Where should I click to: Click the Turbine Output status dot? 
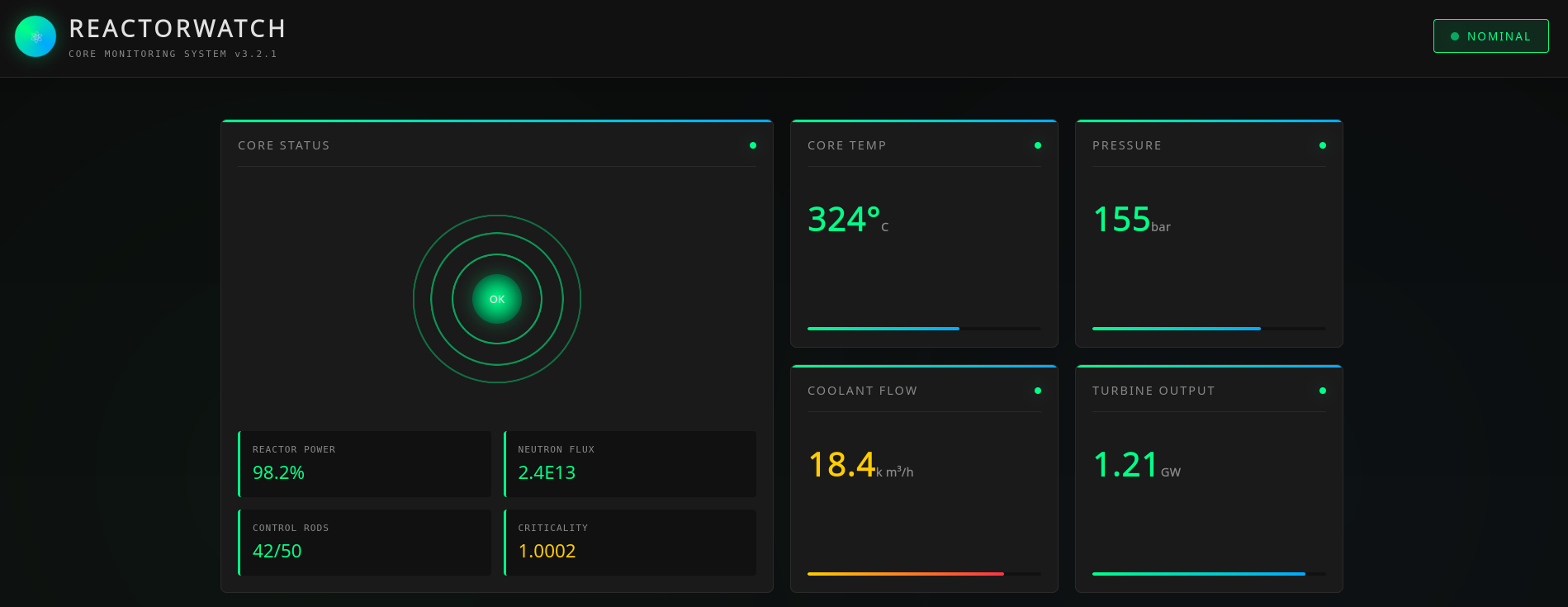[x=1323, y=391]
